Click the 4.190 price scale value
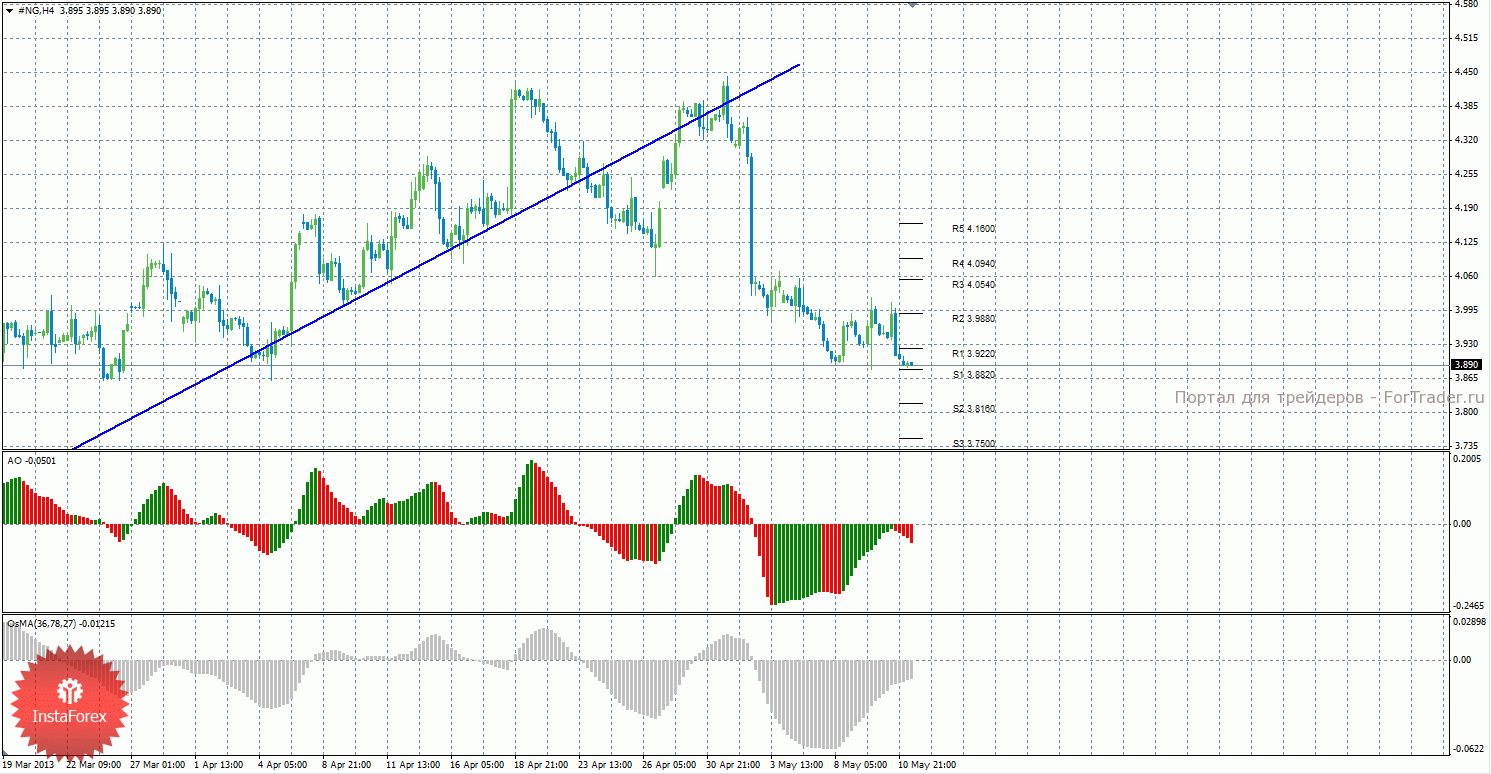 click(x=1467, y=208)
